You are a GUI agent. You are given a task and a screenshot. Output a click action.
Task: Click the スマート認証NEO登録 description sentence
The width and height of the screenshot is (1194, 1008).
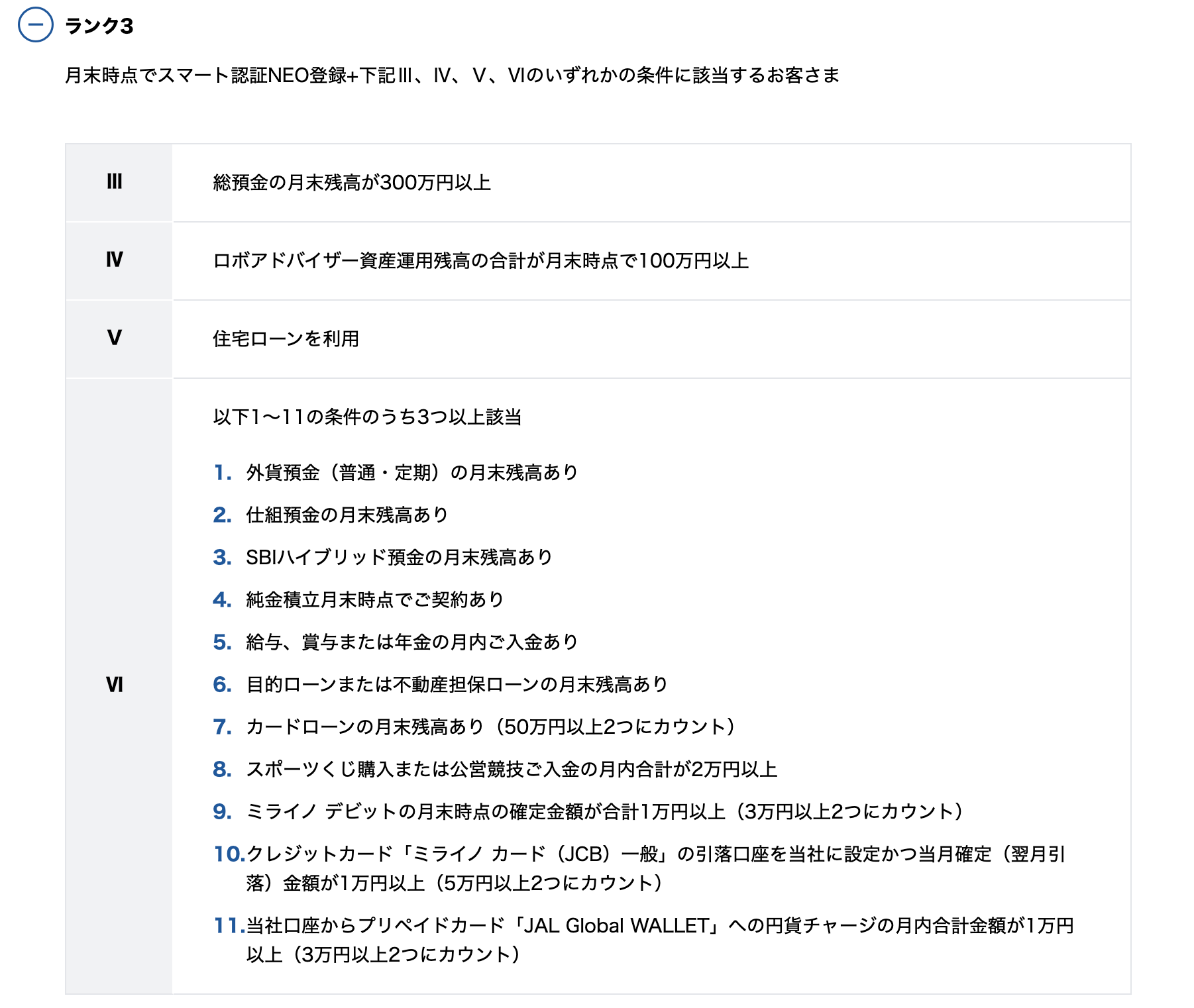click(x=452, y=76)
